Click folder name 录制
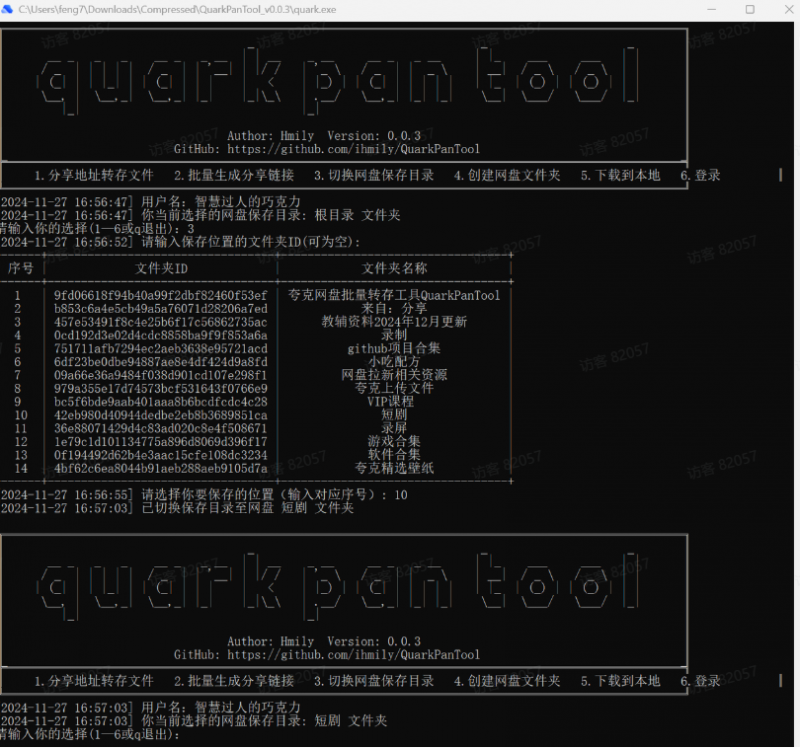 click(394, 335)
